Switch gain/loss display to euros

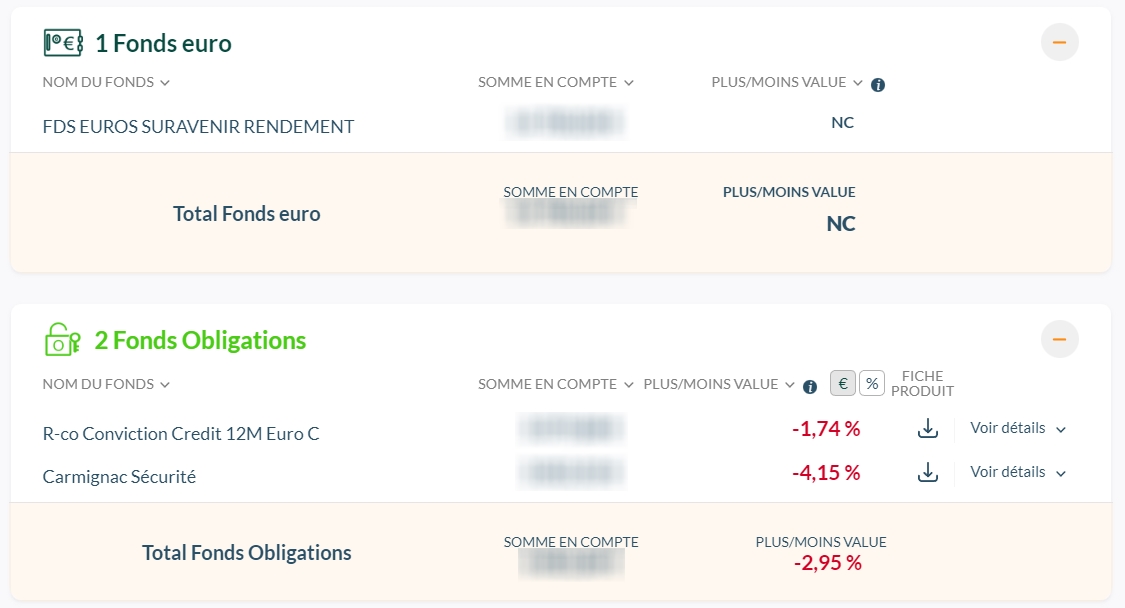843,383
